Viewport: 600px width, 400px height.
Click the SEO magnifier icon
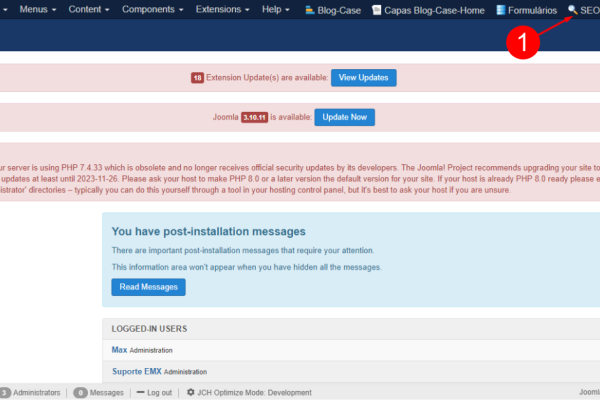(x=572, y=10)
